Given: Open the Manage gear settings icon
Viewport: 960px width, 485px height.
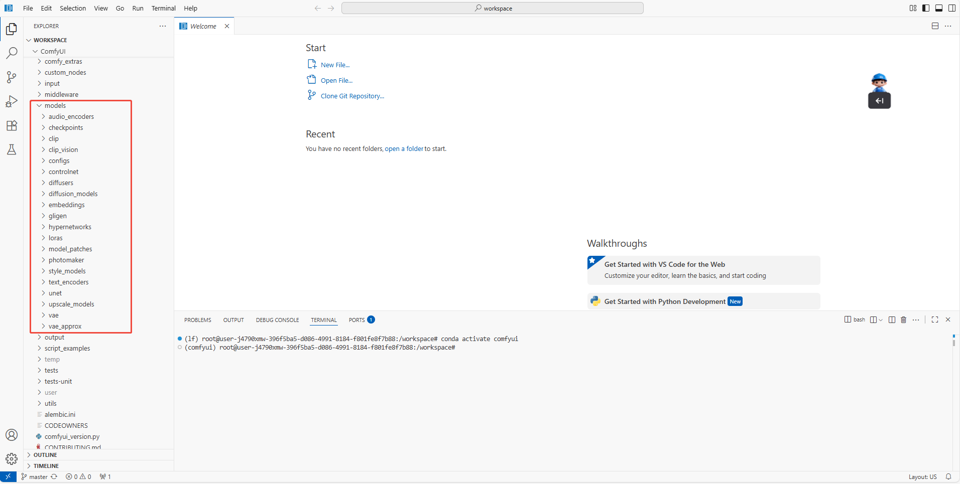Looking at the screenshot, I should tap(12, 459).
